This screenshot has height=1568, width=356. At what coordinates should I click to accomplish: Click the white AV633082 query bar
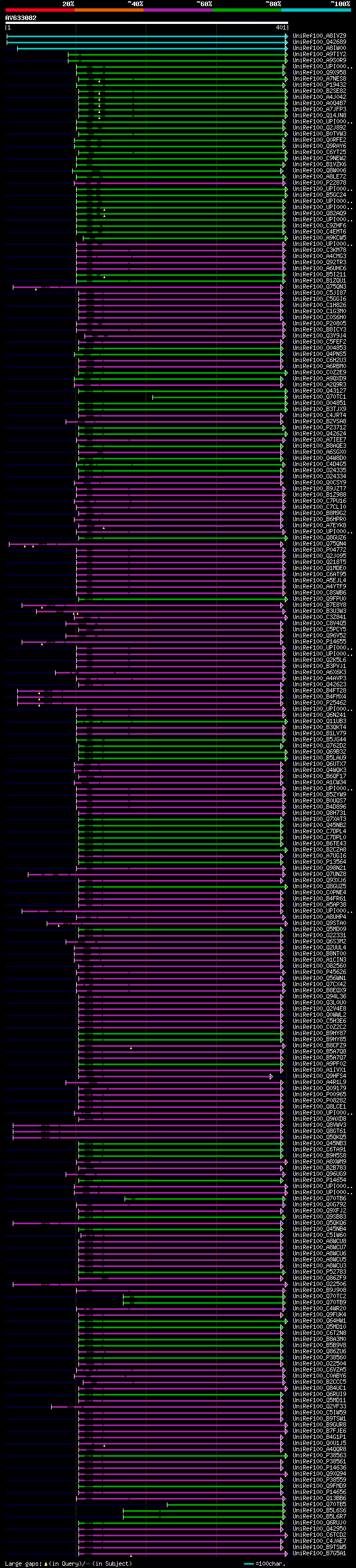pos(147,22)
